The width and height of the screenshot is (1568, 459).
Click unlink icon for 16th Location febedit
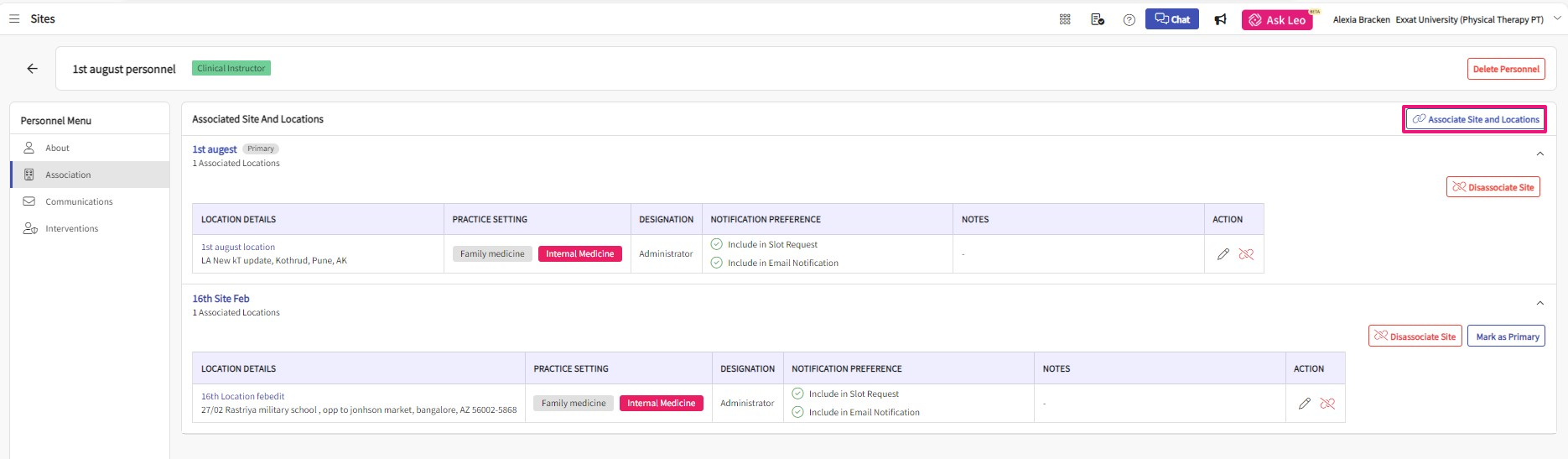tap(1327, 404)
